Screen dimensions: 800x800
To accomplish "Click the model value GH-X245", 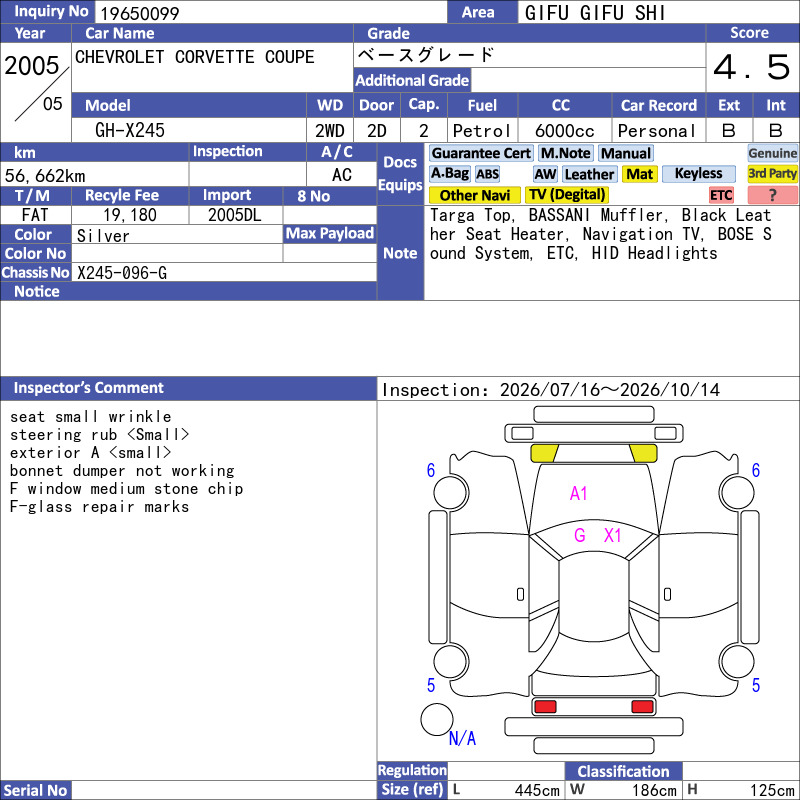I will [x=130, y=130].
